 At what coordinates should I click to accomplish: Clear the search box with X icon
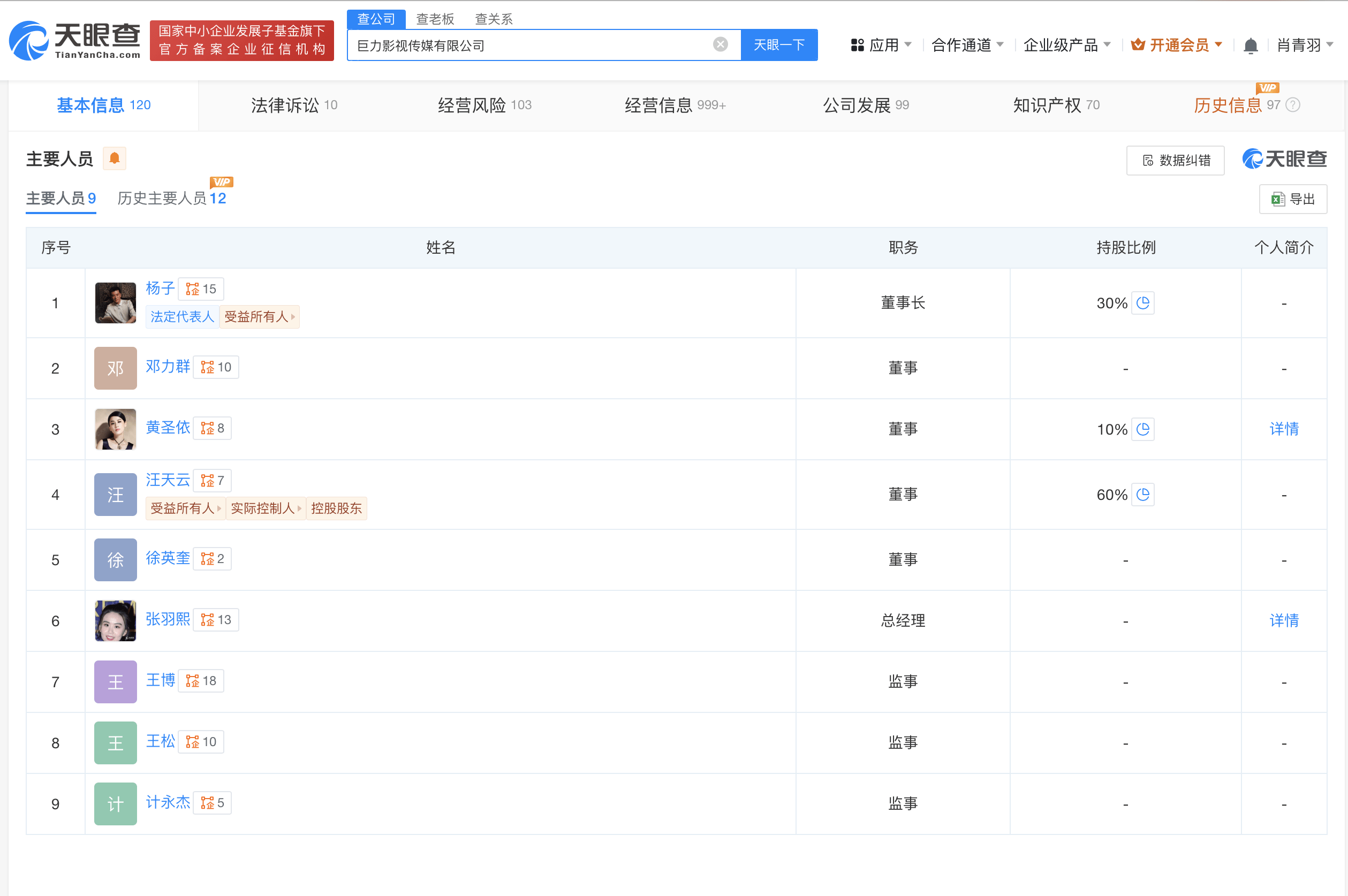[x=720, y=44]
